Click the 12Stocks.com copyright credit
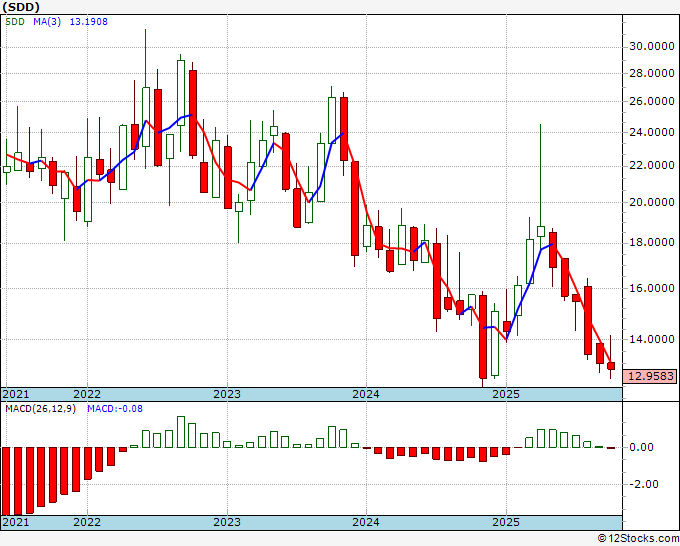The height and width of the screenshot is (546, 680). coord(638,539)
